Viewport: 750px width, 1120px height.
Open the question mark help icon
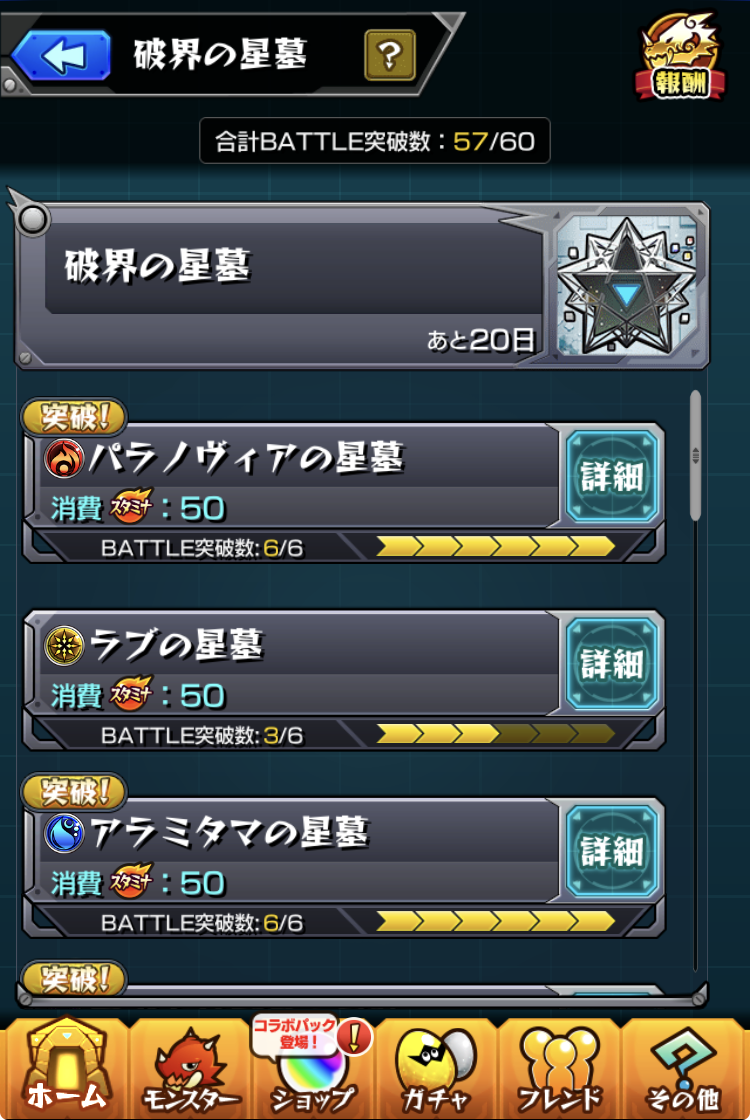[389, 55]
